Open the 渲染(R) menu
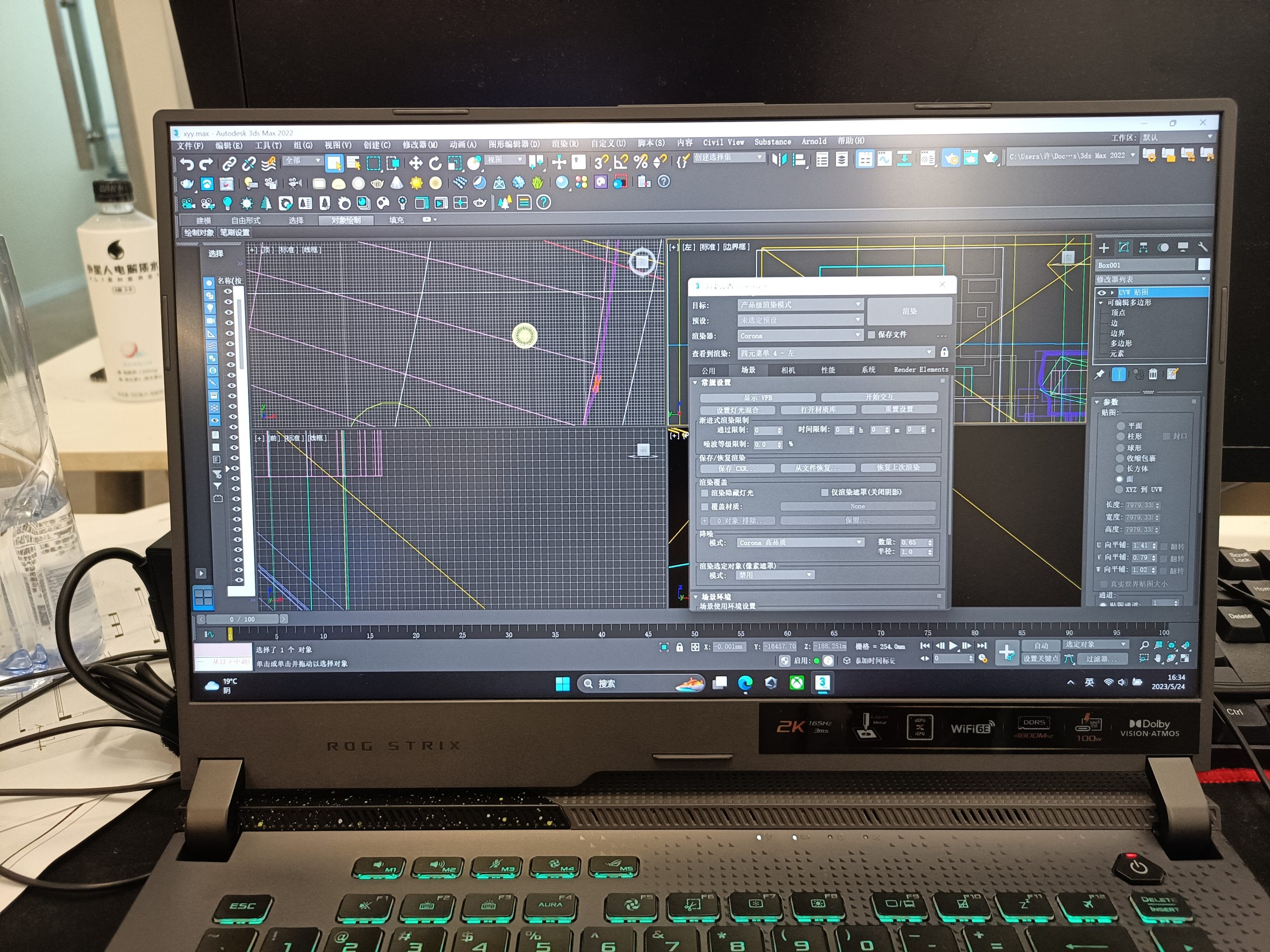1270x952 pixels. pos(565,144)
